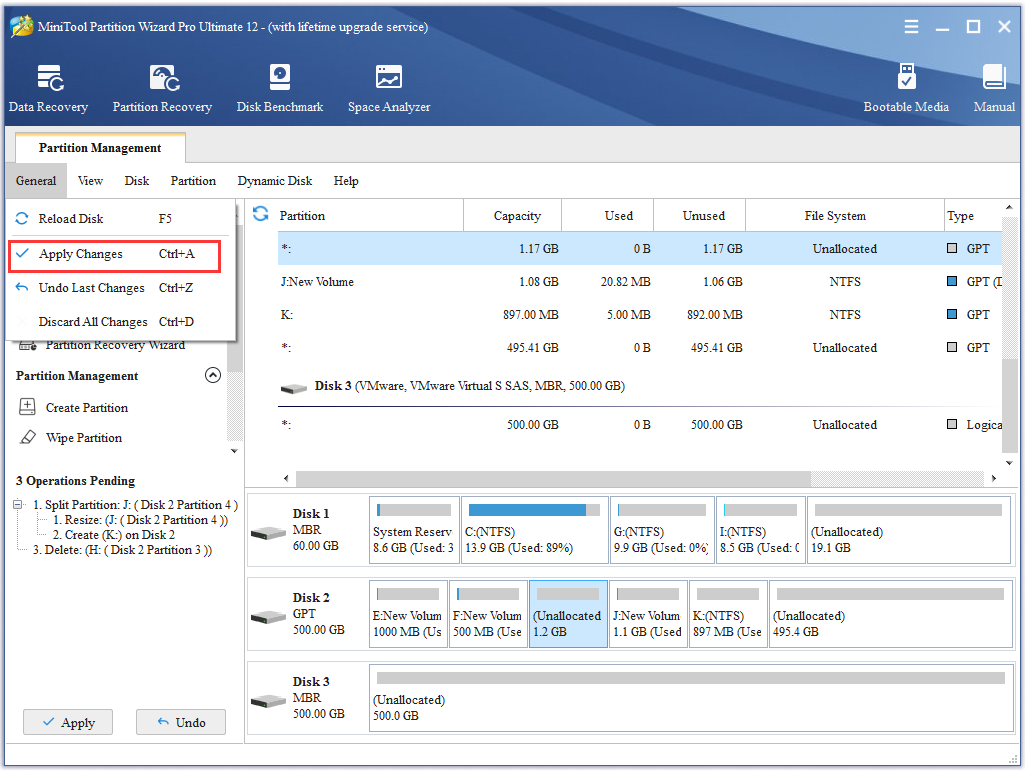Open the Space Analyzer tool
The width and height of the screenshot is (1026, 770).
[389, 88]
